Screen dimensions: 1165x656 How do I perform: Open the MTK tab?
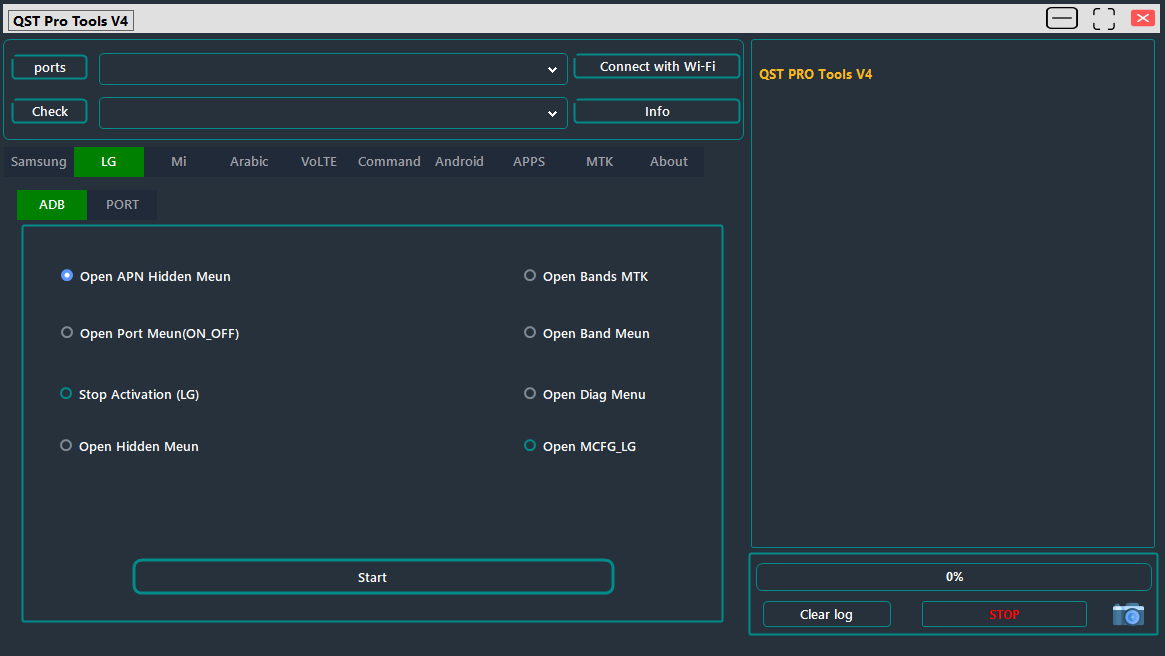click(x=599, y=161)
